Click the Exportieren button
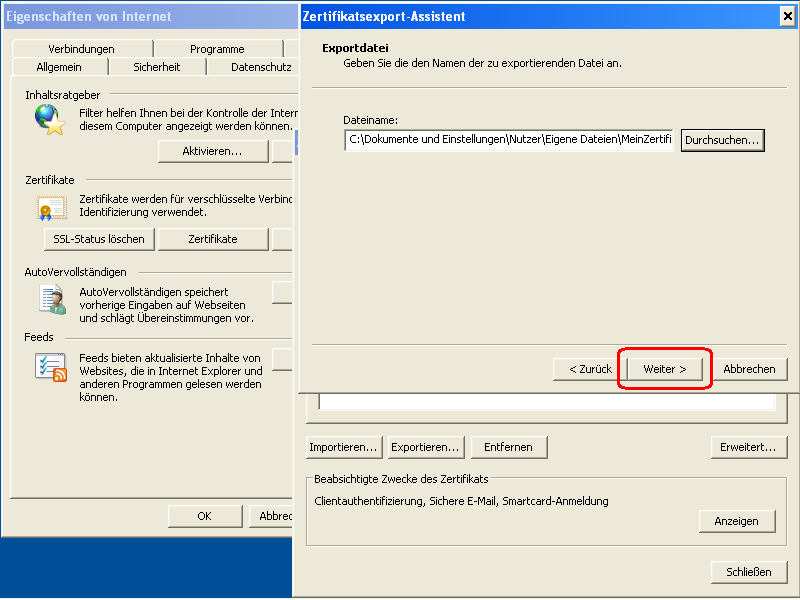Screen dimensions: 800x600 click(423, 447)
